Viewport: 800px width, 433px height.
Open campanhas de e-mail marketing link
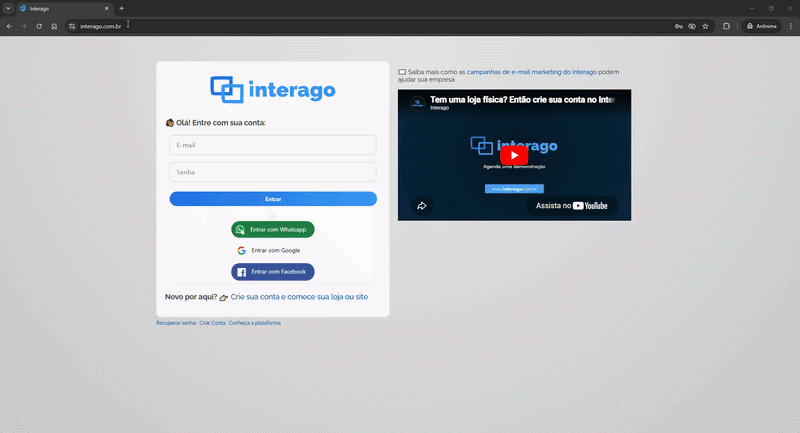coord(532,72)
